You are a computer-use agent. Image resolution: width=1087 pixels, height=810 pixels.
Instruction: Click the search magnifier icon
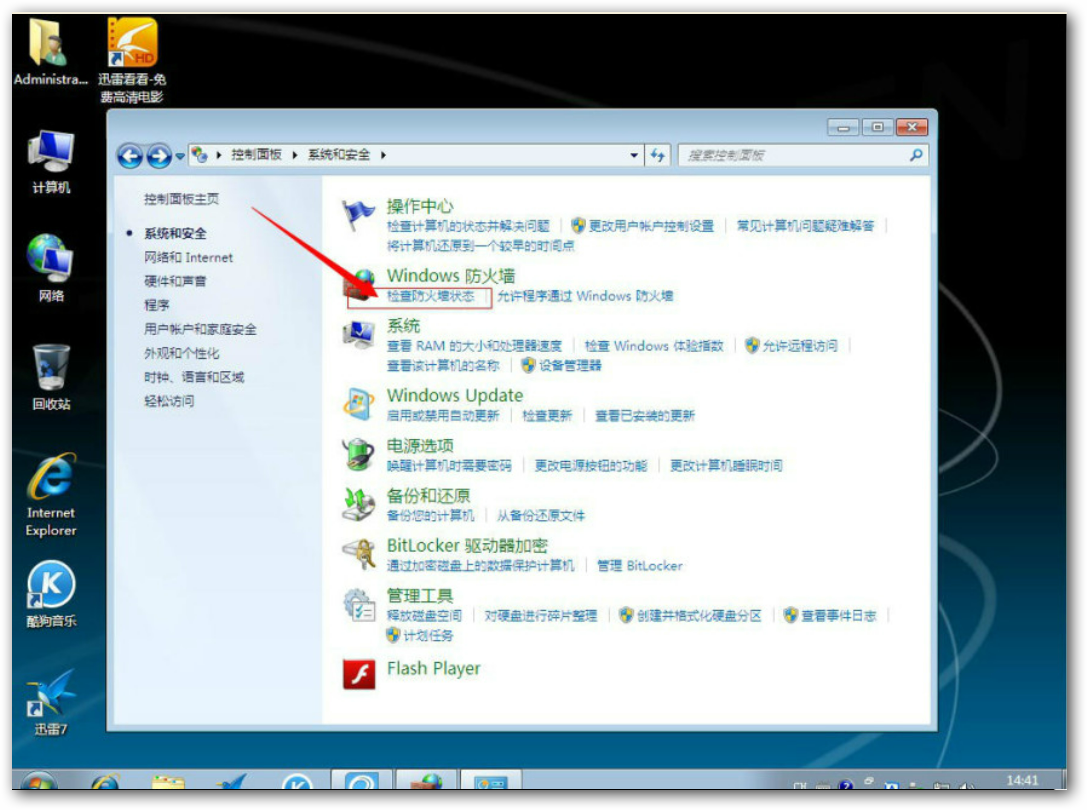(916, 155)
